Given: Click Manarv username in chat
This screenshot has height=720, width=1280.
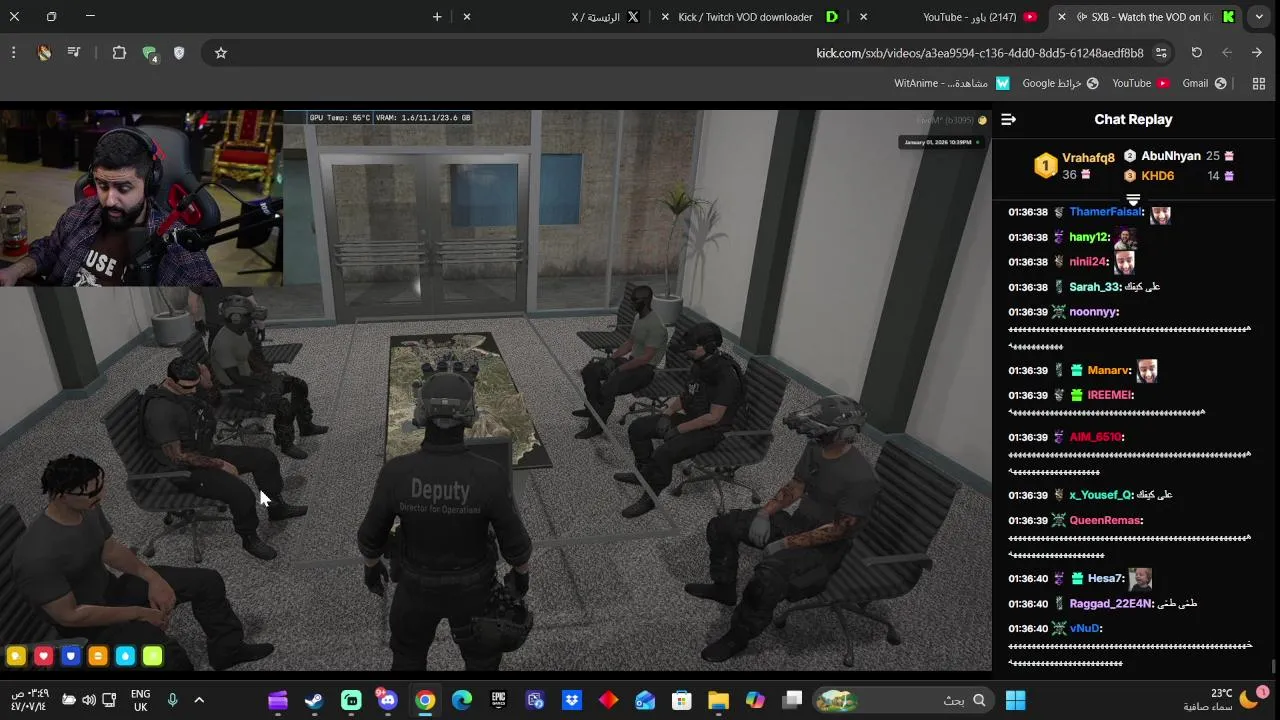Looking at the screenshot, I should (x=1108, y=371).
